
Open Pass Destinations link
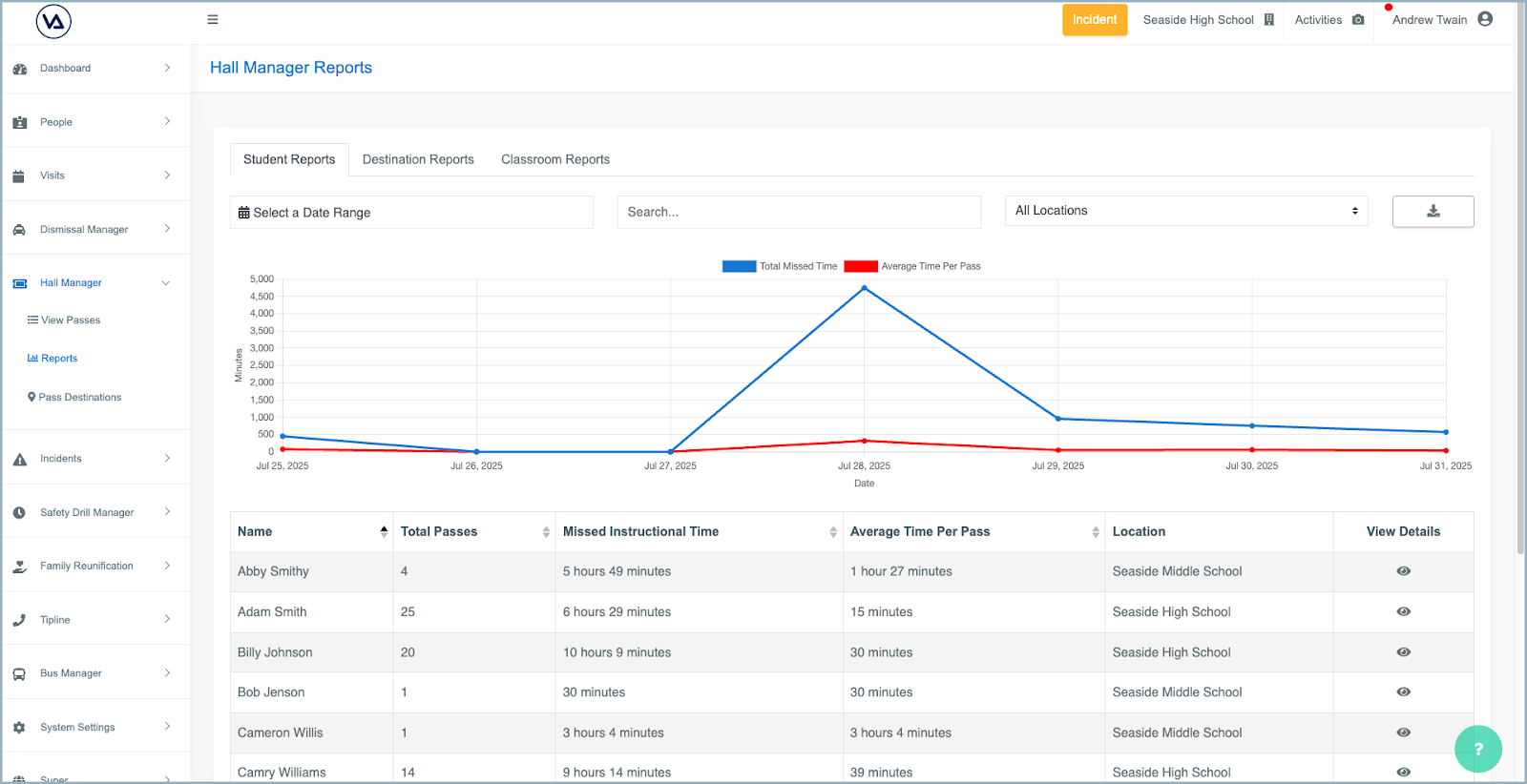click(x=74, y=398)
